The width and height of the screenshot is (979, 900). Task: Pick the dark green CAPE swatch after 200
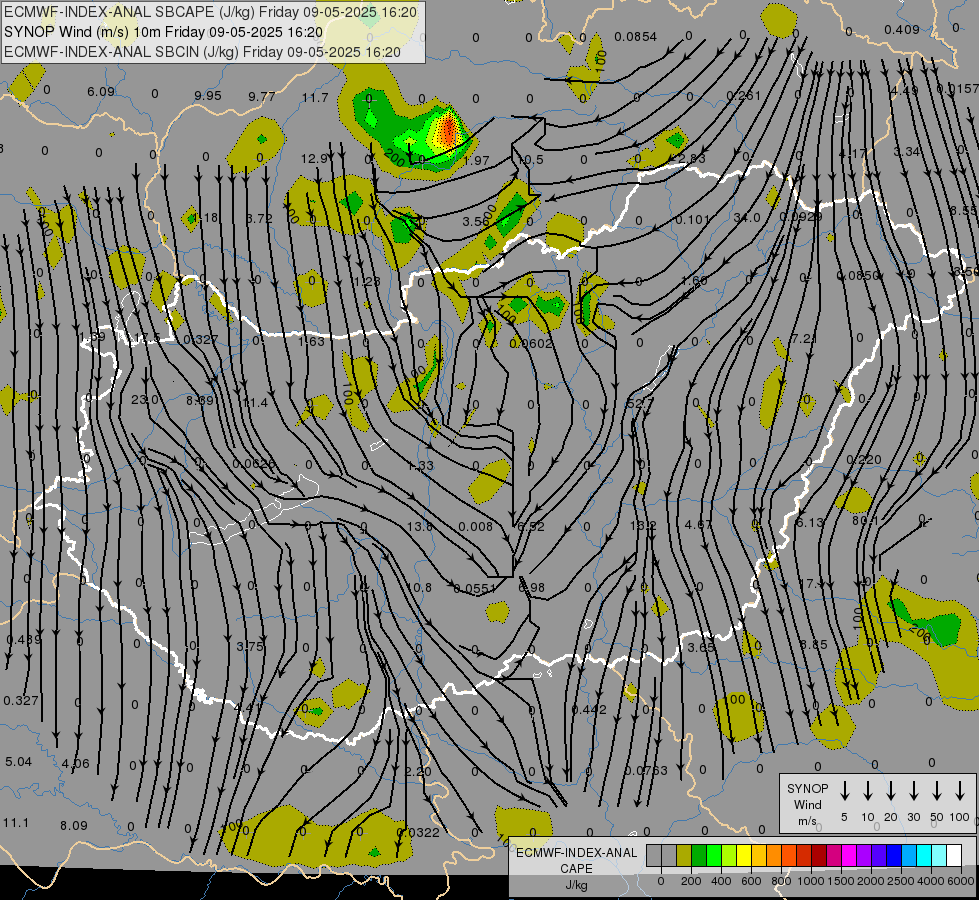[699, 855]
